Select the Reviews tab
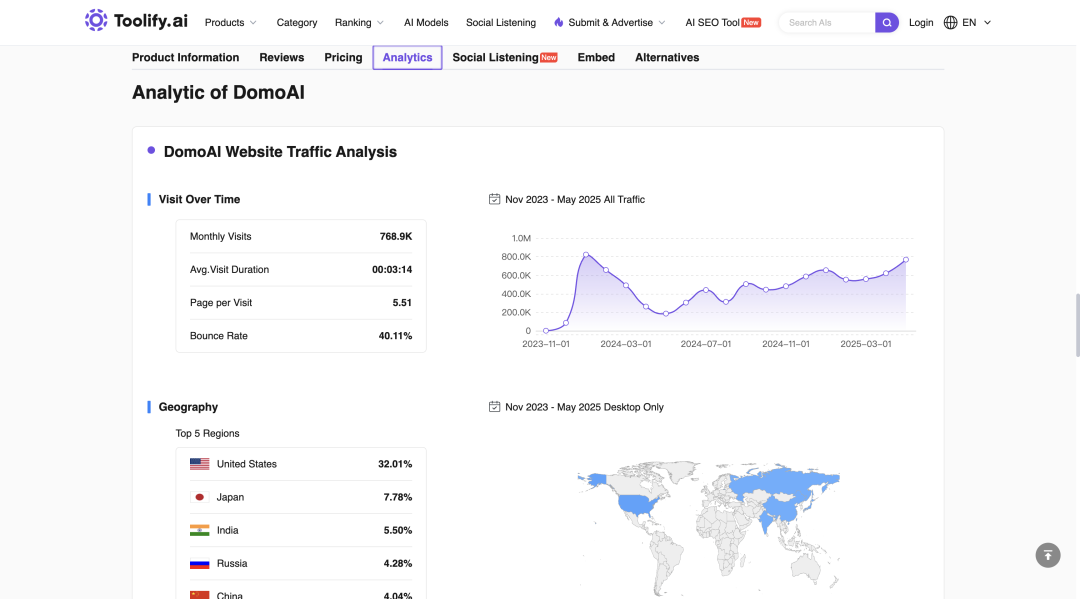This screenshot has width=1080, height=599. (x=282, y=57)
